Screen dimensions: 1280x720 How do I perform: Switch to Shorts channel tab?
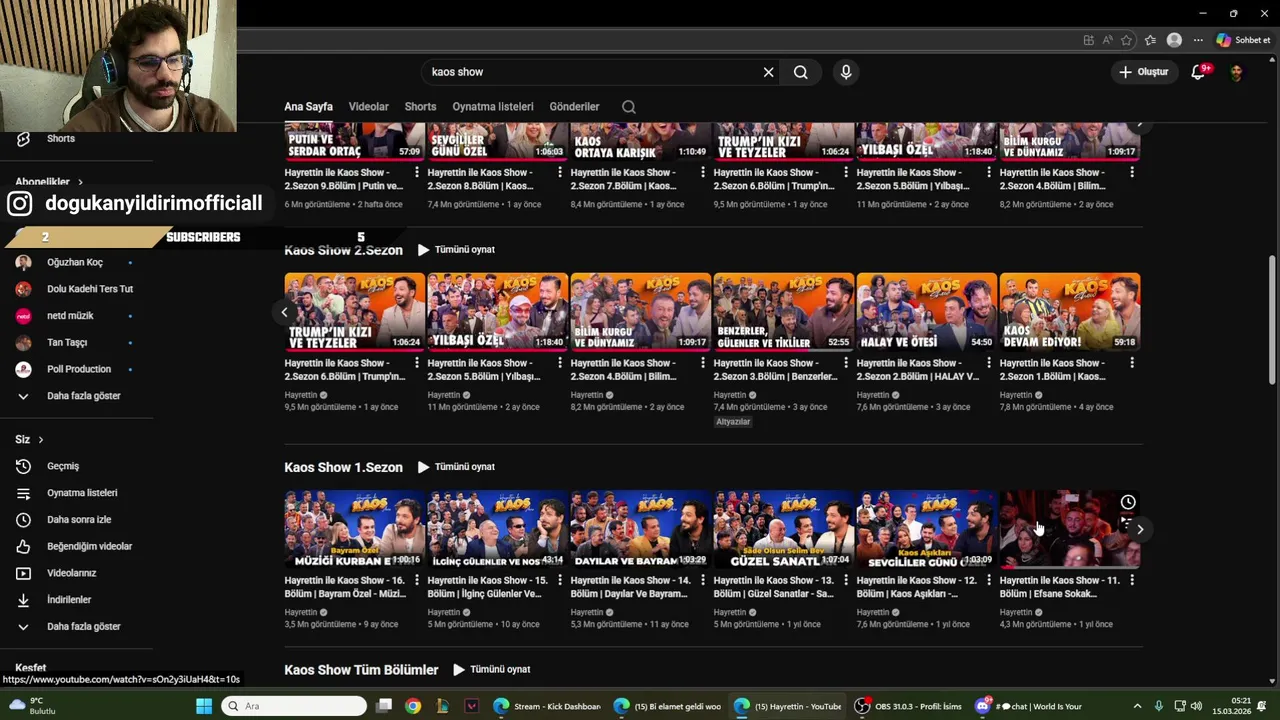420,106
